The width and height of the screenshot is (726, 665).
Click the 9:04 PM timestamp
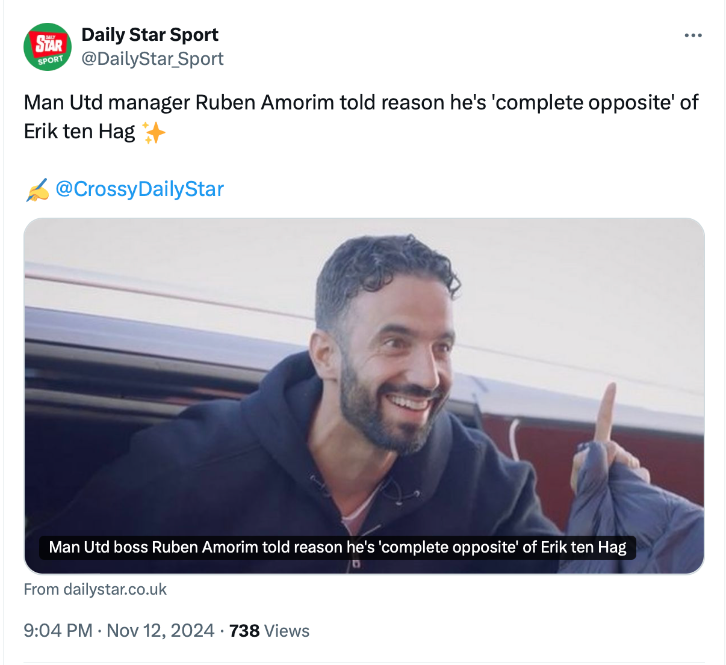(59, 631)
